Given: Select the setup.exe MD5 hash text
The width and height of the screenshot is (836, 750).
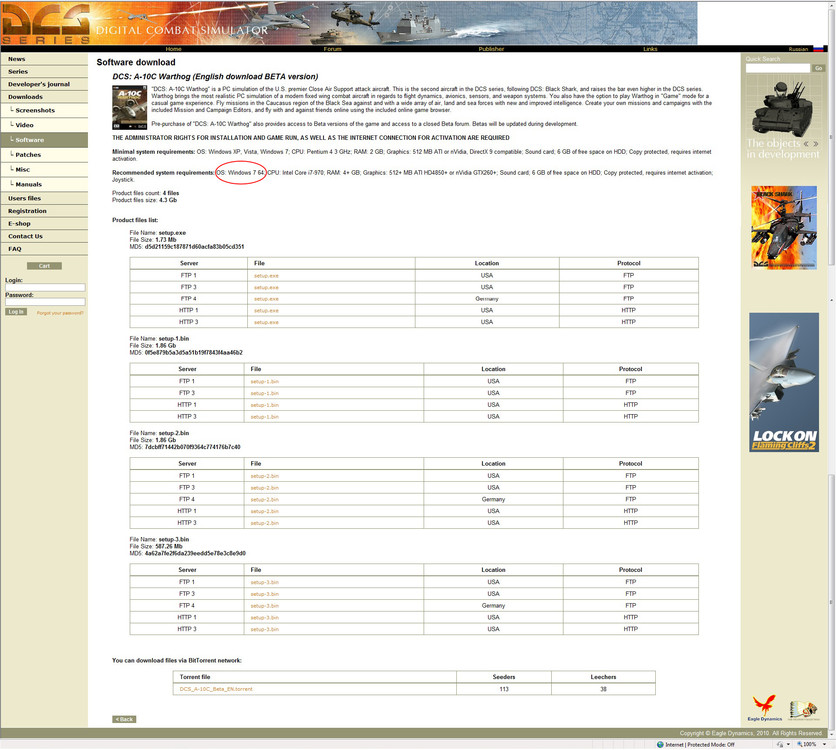Looking at the screenshot, I should point(194,247).
